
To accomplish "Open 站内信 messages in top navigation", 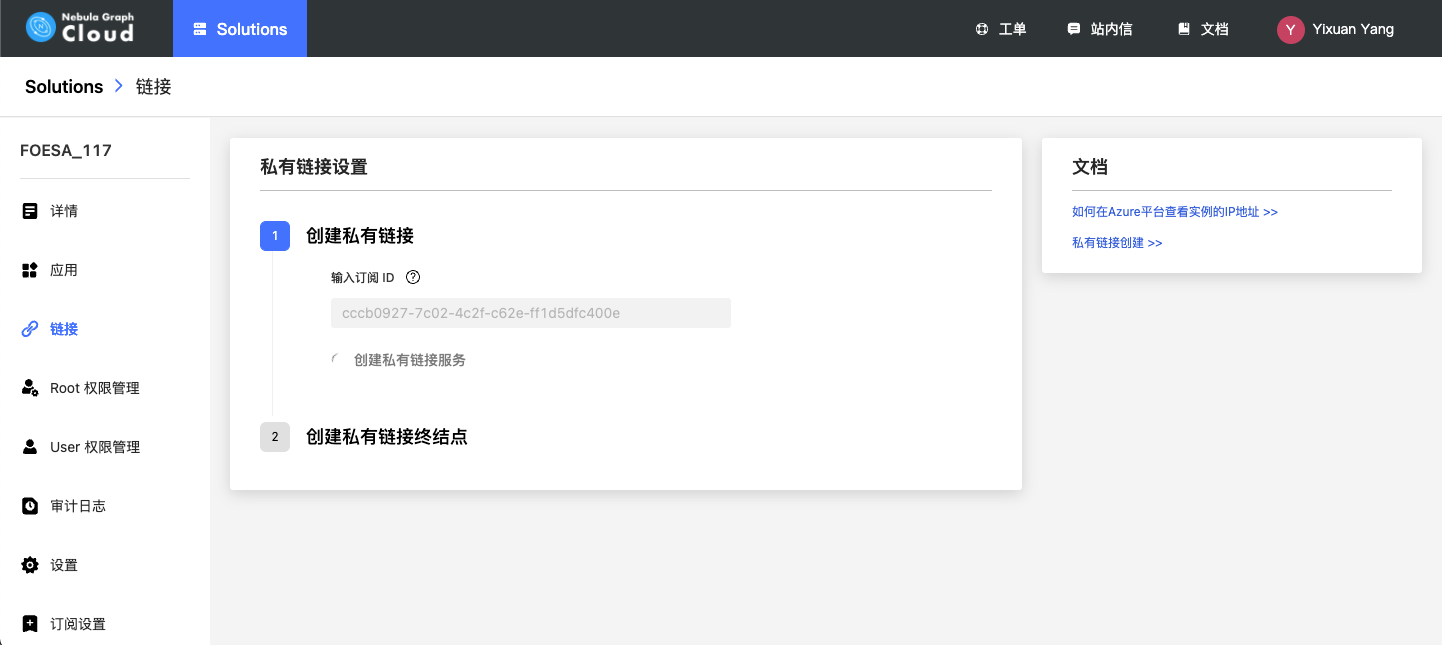I will pyautogui.click(x=1100, y=29).
